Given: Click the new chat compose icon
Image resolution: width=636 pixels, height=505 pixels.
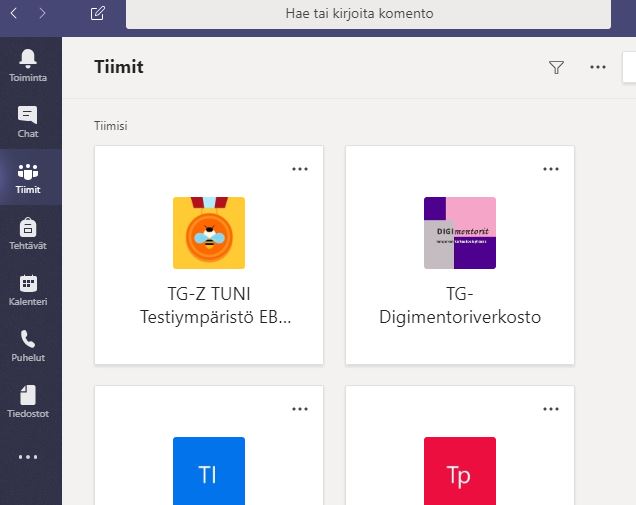Looking at the screenshot, I should pyautogui.click(x=97, y=14).
